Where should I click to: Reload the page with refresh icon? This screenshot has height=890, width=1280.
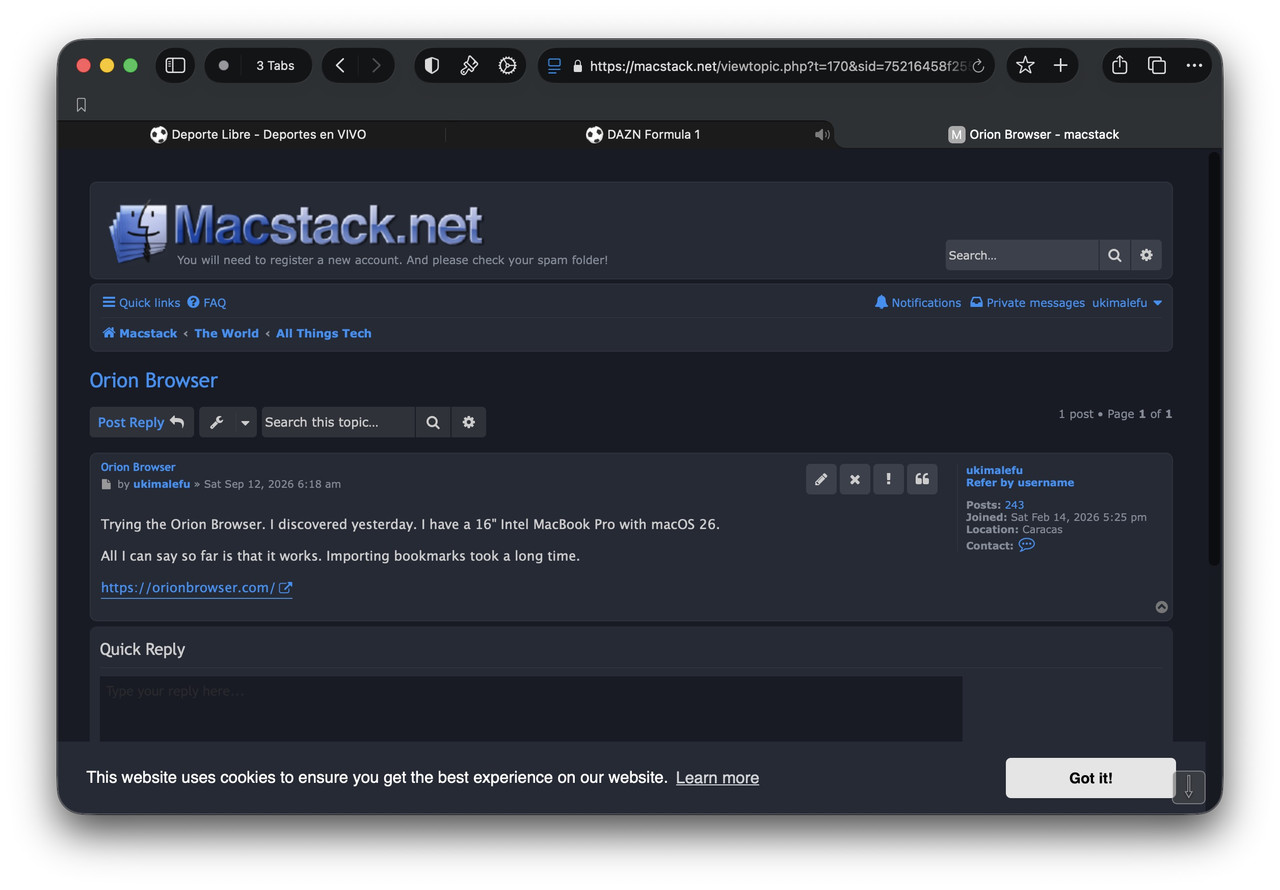(x=978, y=66)
